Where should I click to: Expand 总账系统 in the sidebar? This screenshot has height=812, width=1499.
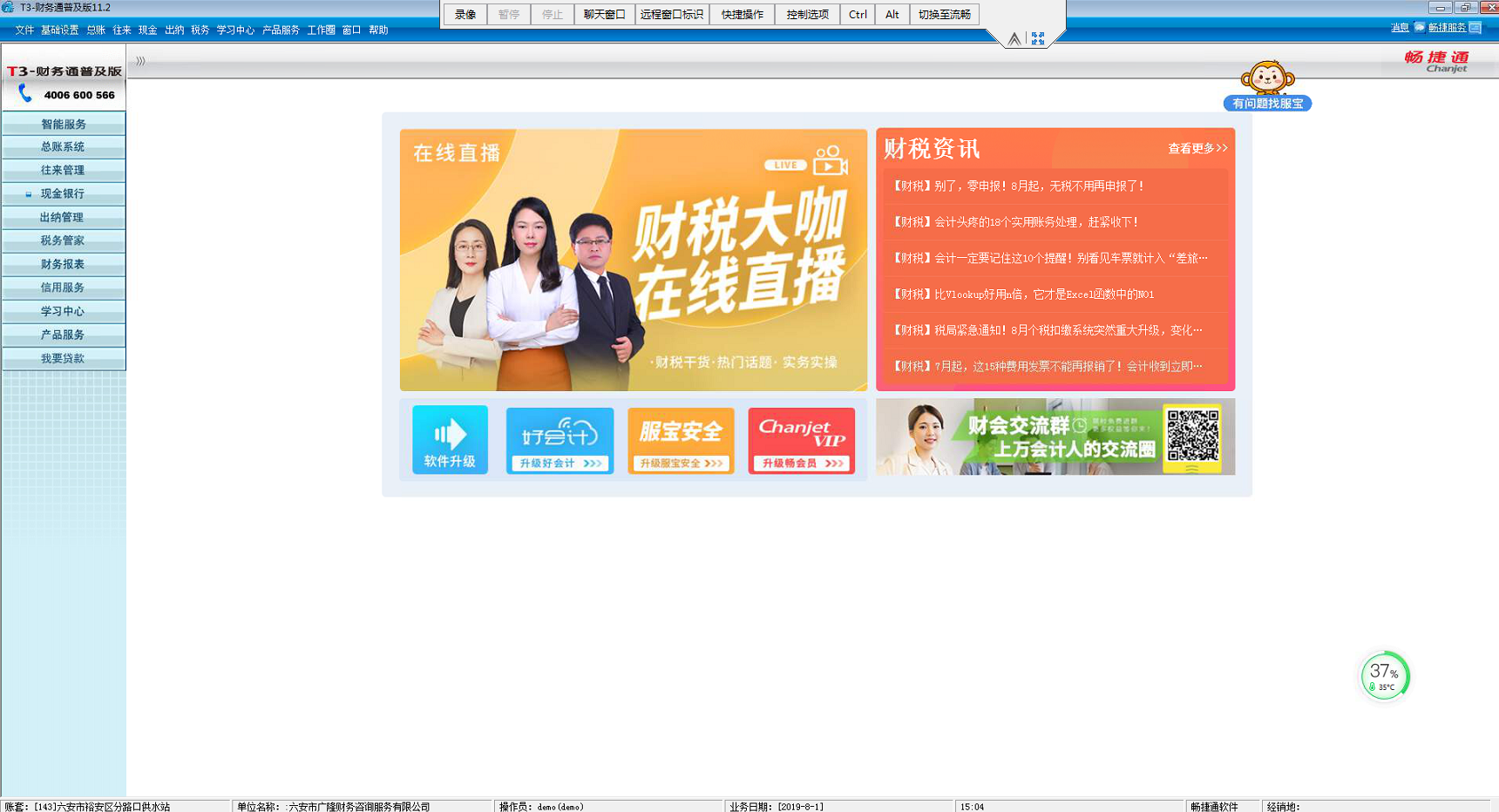click(64, 146)
